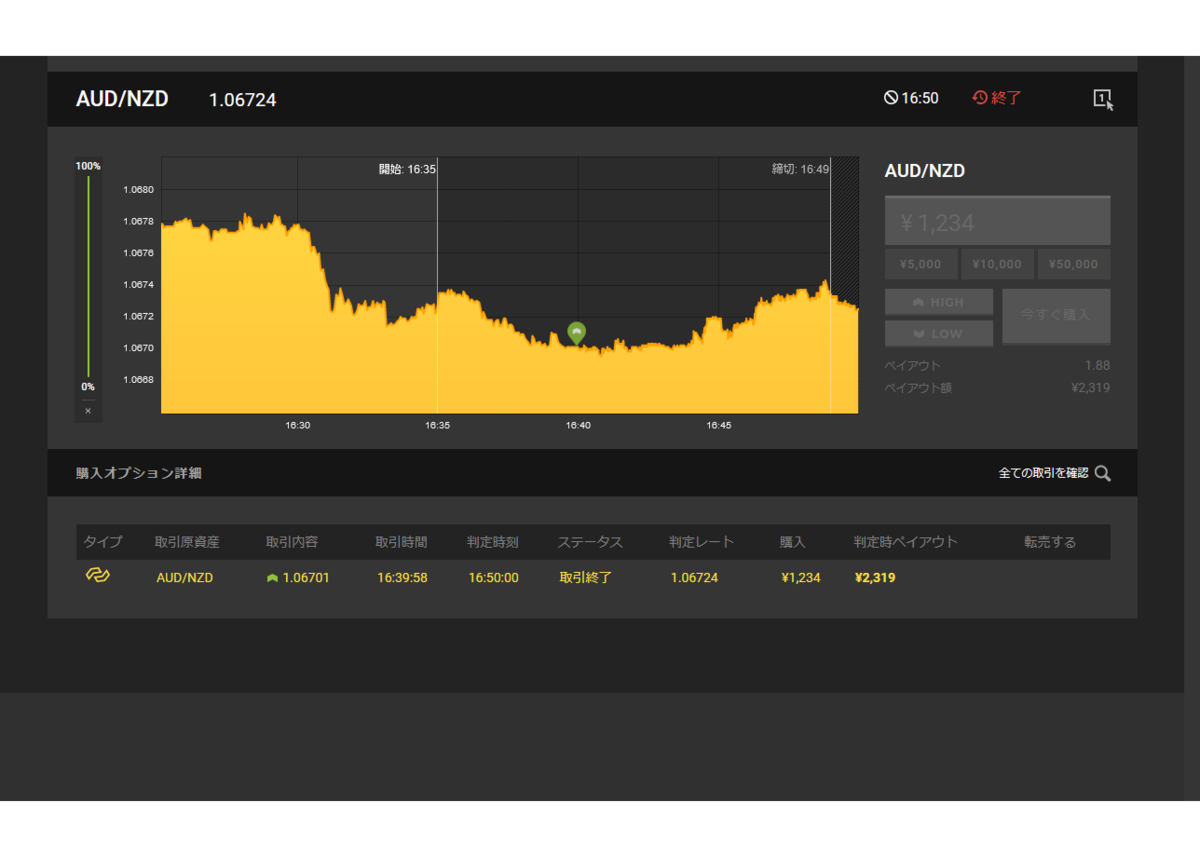The width and height of the screenshot is (1200, 856).
Task: Click the 16:39:58 trade time cell
Action: pyautogui.click(x=402, y=578)
